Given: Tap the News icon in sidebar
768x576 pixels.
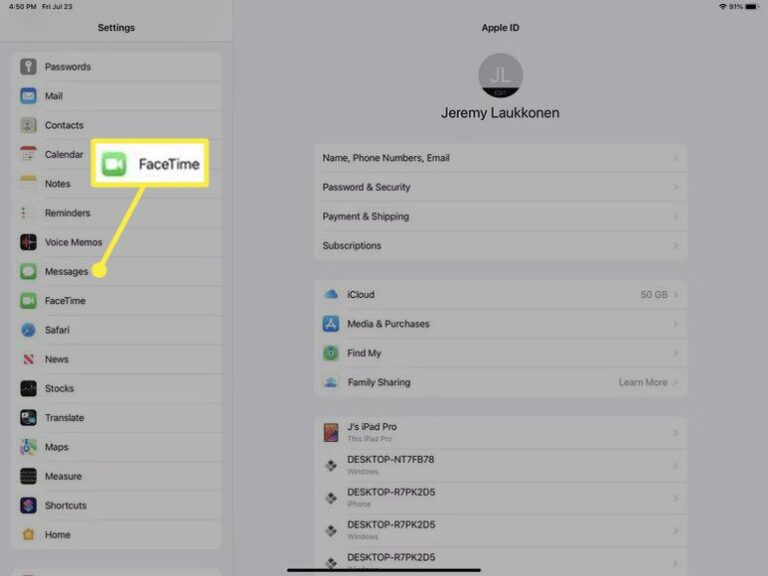Looking at the screenshot, I should [x=28, y=359].
